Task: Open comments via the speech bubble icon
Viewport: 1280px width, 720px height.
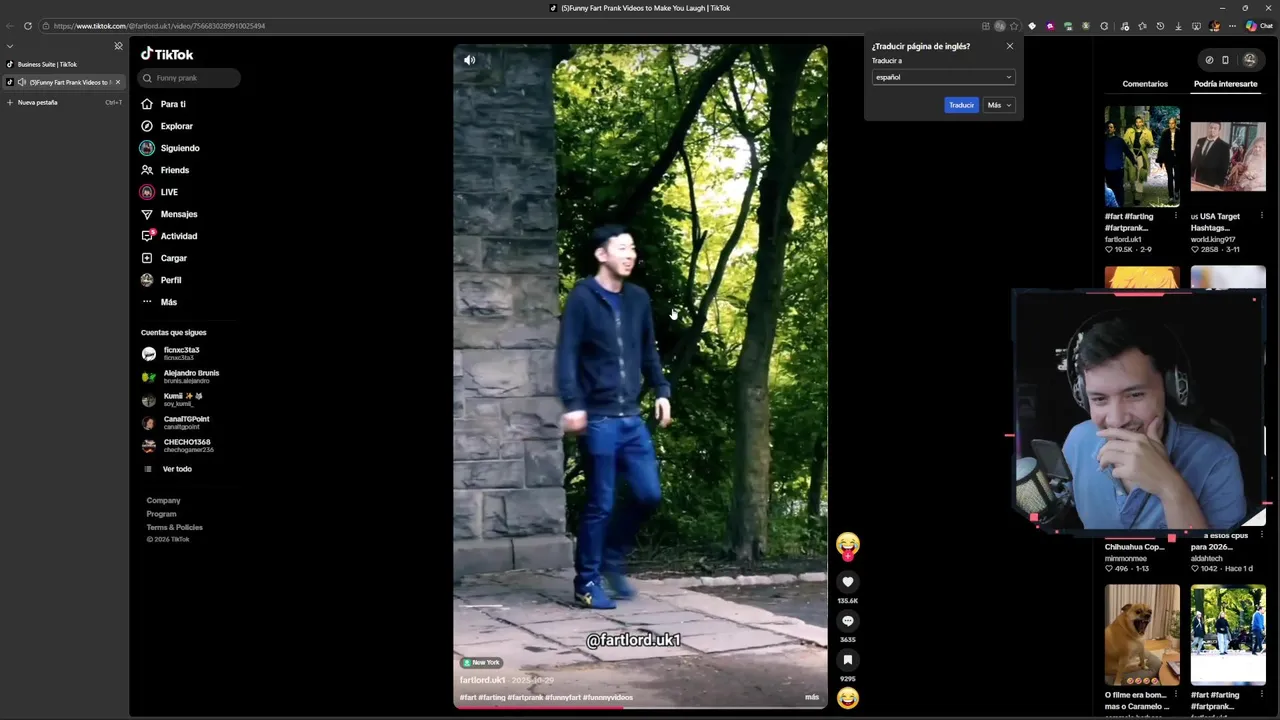Action: click(x=847, y=621)
